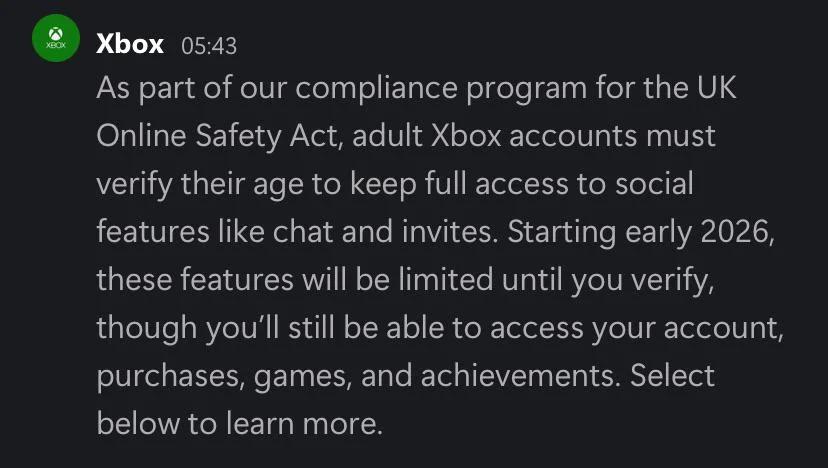Select the words 'verify their age'

click(x=199, y=185)
